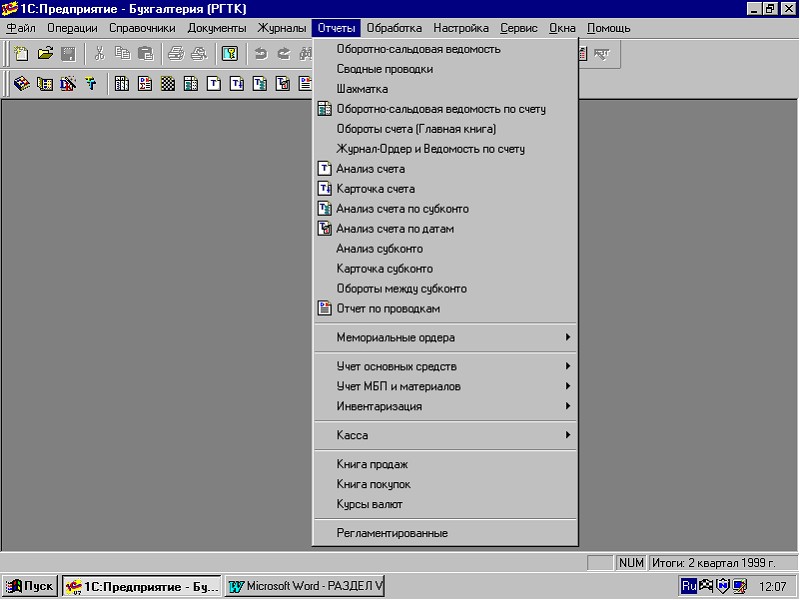Choose the Анализ субконто entry

tap(445, 248)
